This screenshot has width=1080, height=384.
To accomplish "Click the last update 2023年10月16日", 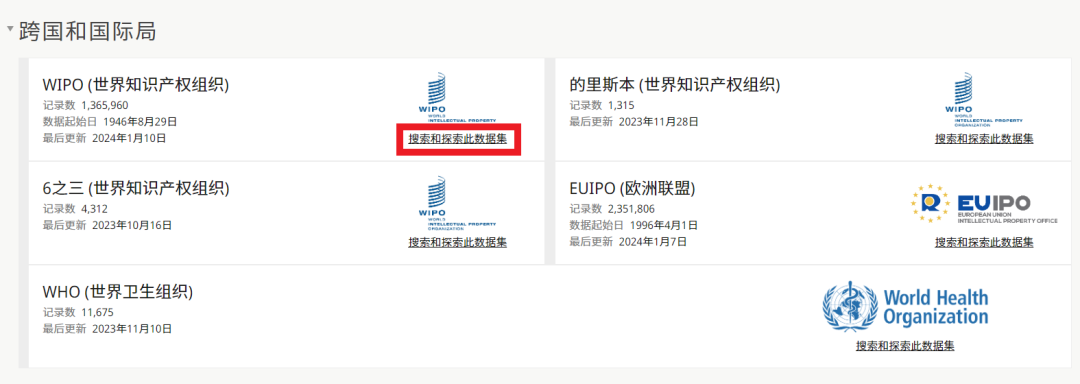I will point(132,225).
